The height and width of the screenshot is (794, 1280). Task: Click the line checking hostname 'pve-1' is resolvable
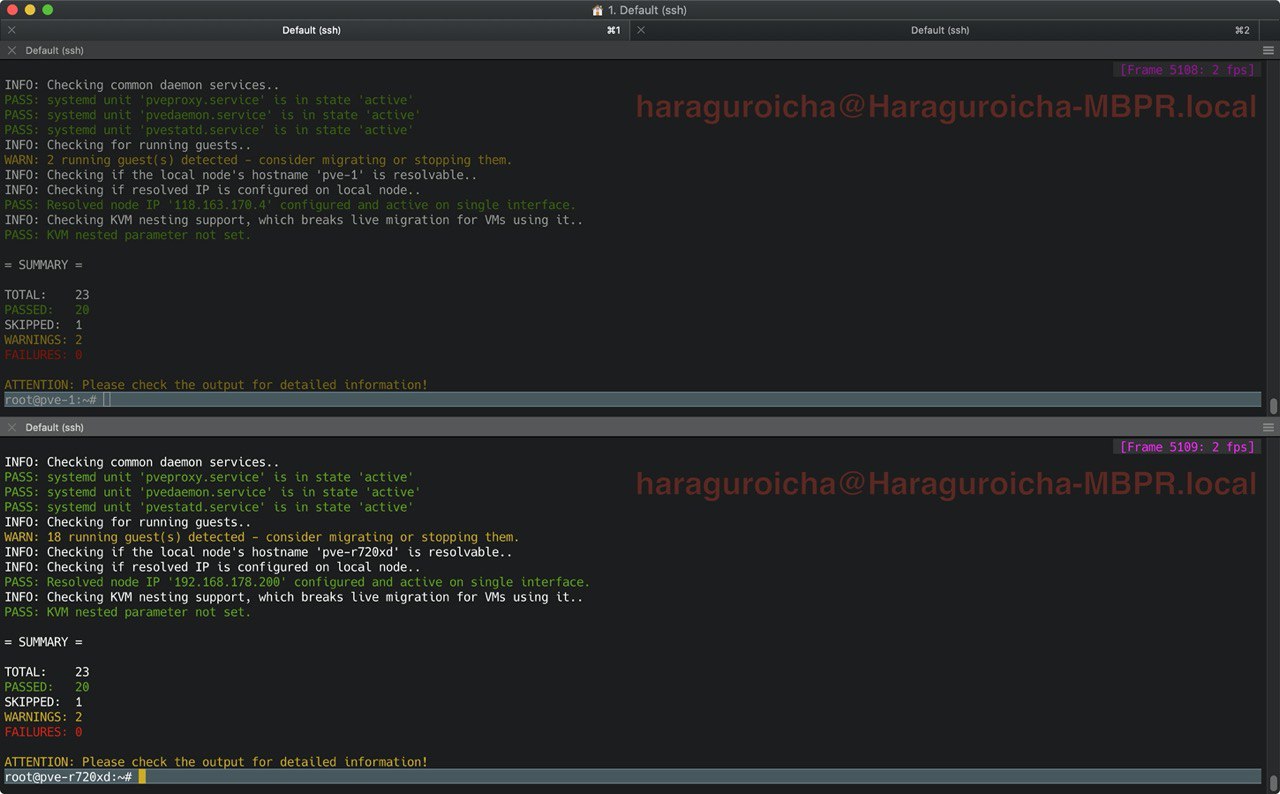[x=241, y=175]
